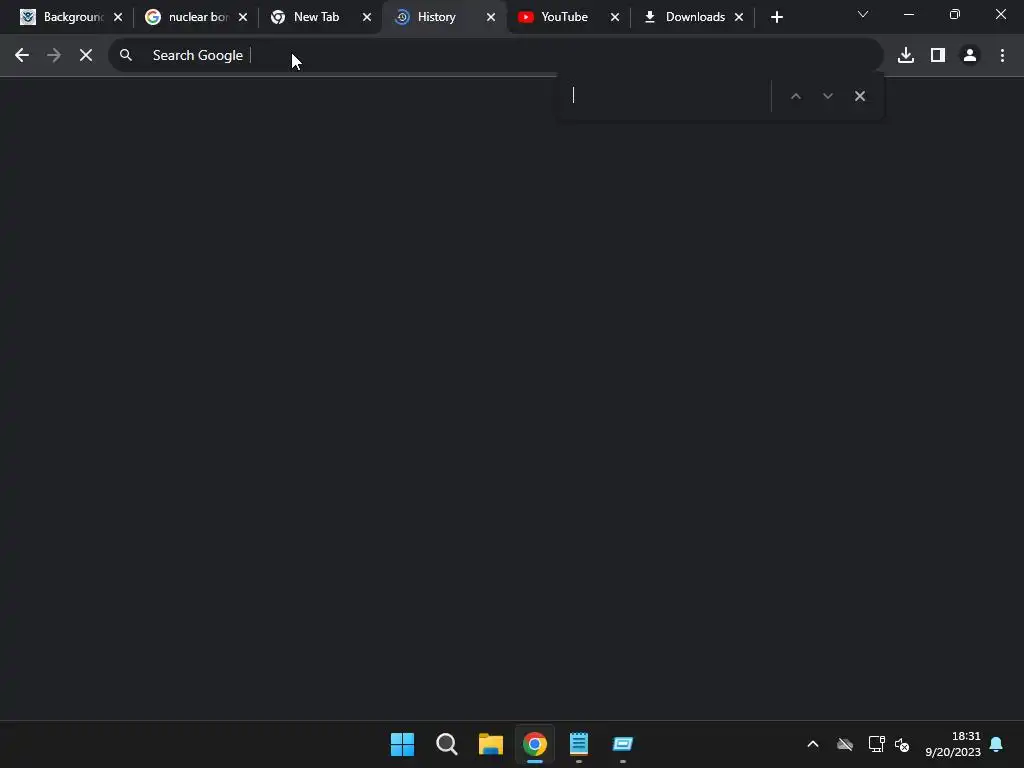
Task: Open the notifications bell
Action: coord(996,744)
